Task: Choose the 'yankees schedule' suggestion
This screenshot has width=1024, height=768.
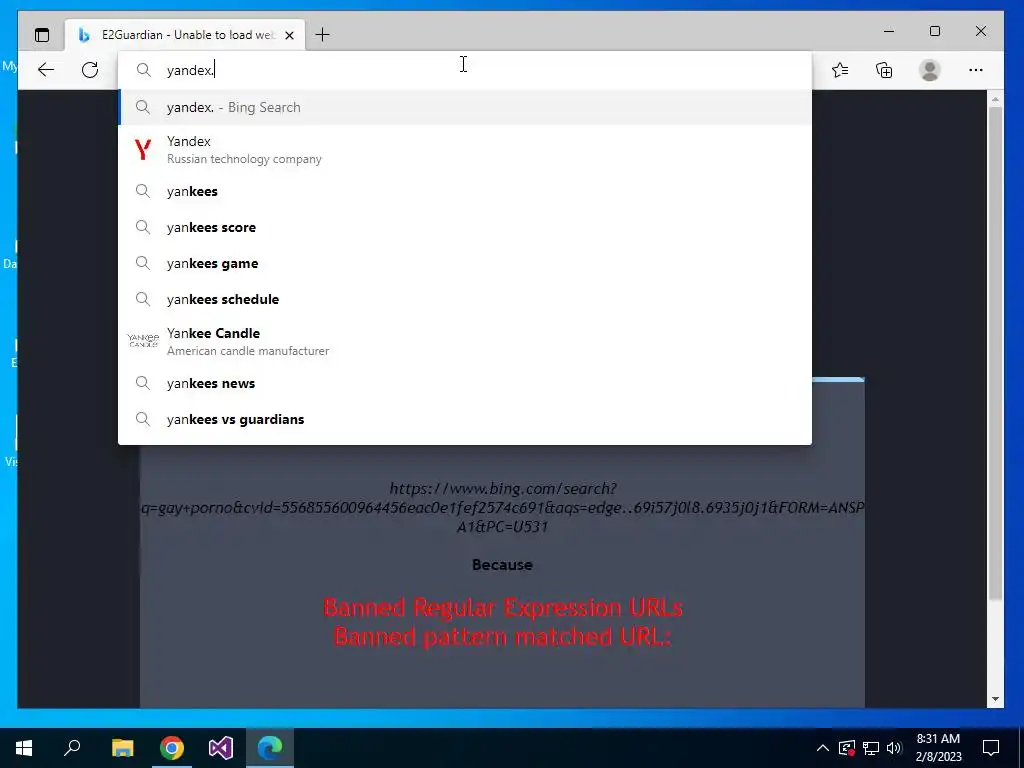Action: click(465, 299)
